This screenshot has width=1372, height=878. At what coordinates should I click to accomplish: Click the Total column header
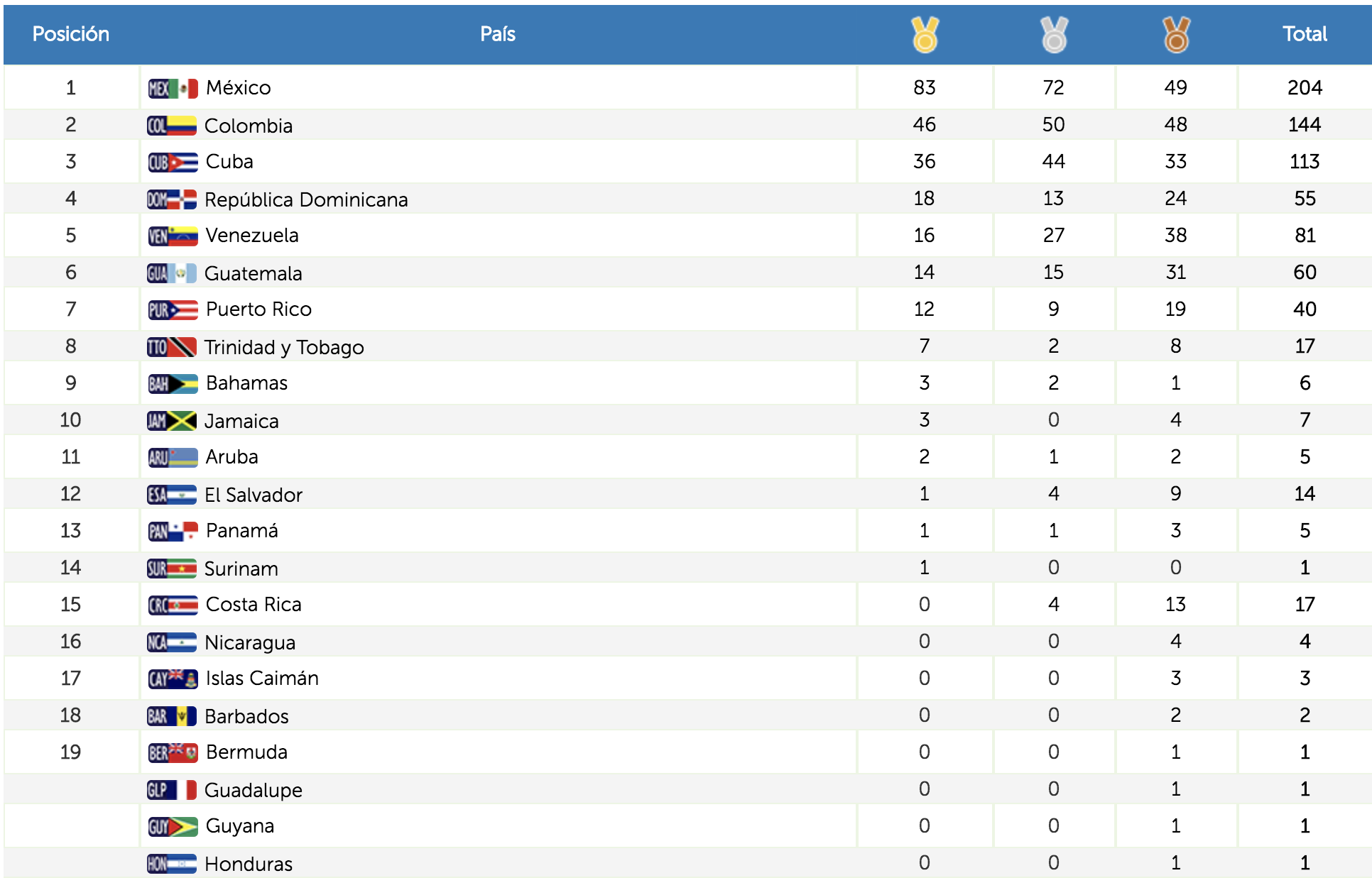pos(1305,34)
